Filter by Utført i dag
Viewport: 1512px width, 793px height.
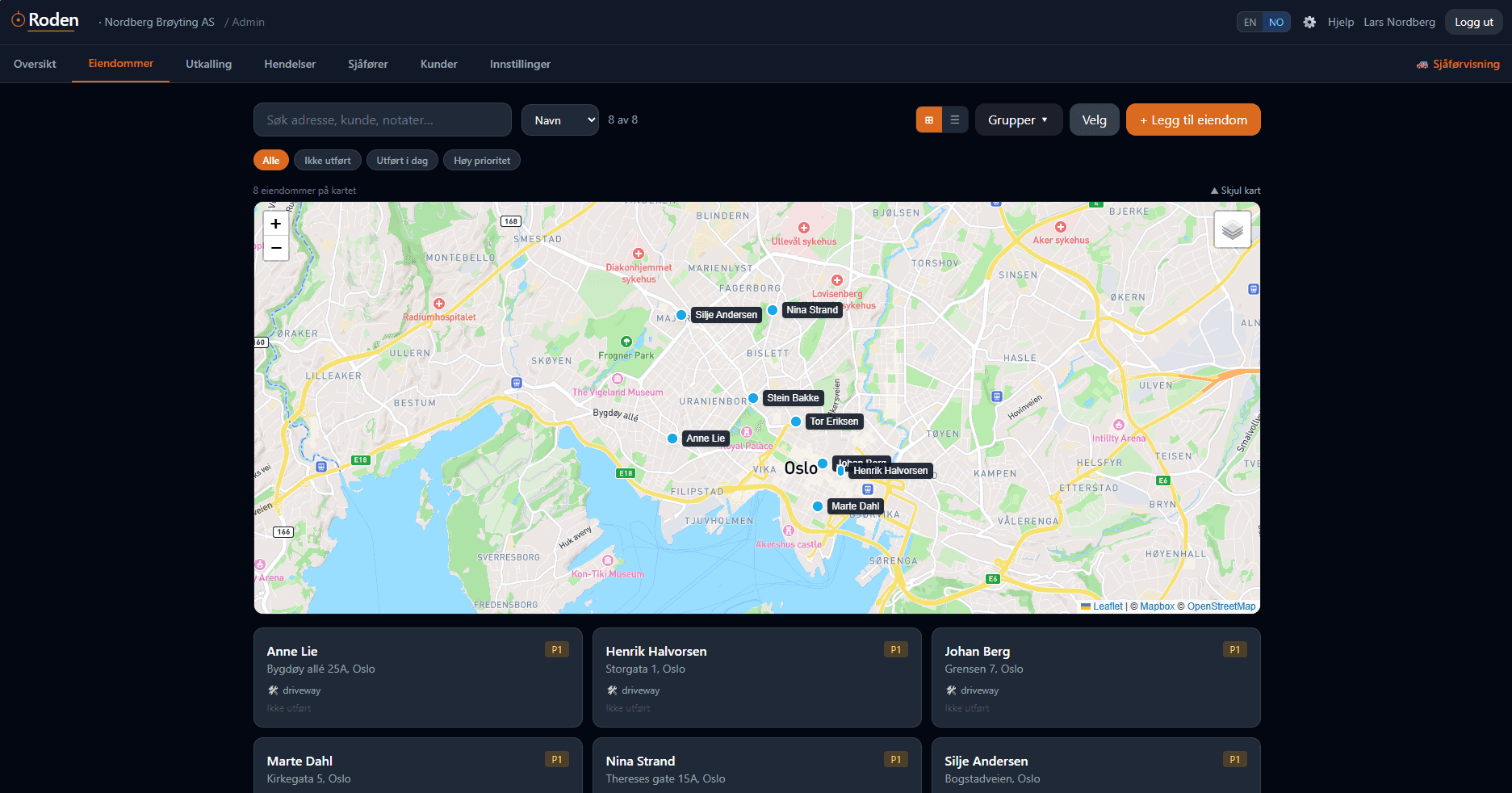(402, 161)
